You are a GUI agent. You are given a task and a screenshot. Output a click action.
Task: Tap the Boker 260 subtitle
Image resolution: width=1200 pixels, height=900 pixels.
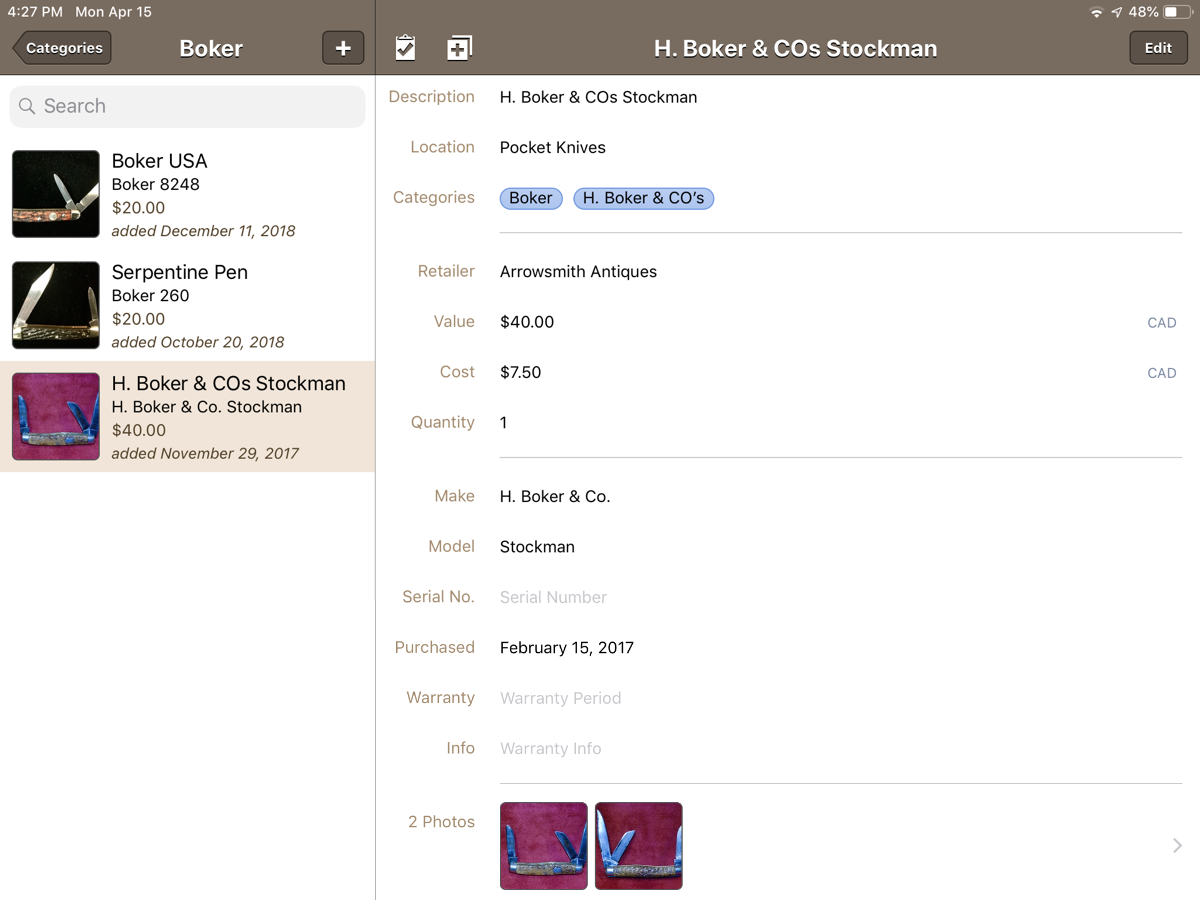coord(150,295)
